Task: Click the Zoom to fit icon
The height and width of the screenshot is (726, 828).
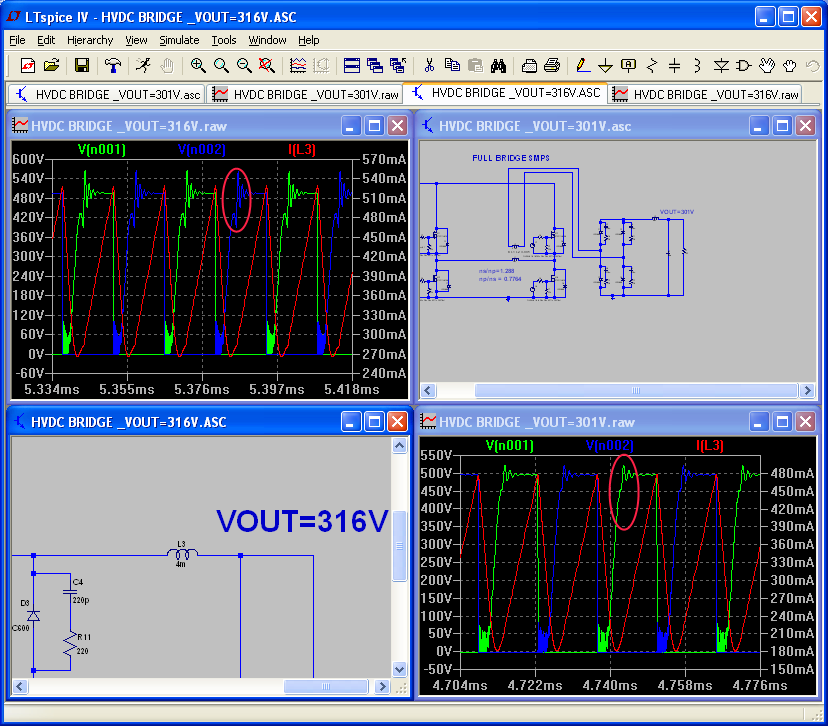Action: click(267, 65)
